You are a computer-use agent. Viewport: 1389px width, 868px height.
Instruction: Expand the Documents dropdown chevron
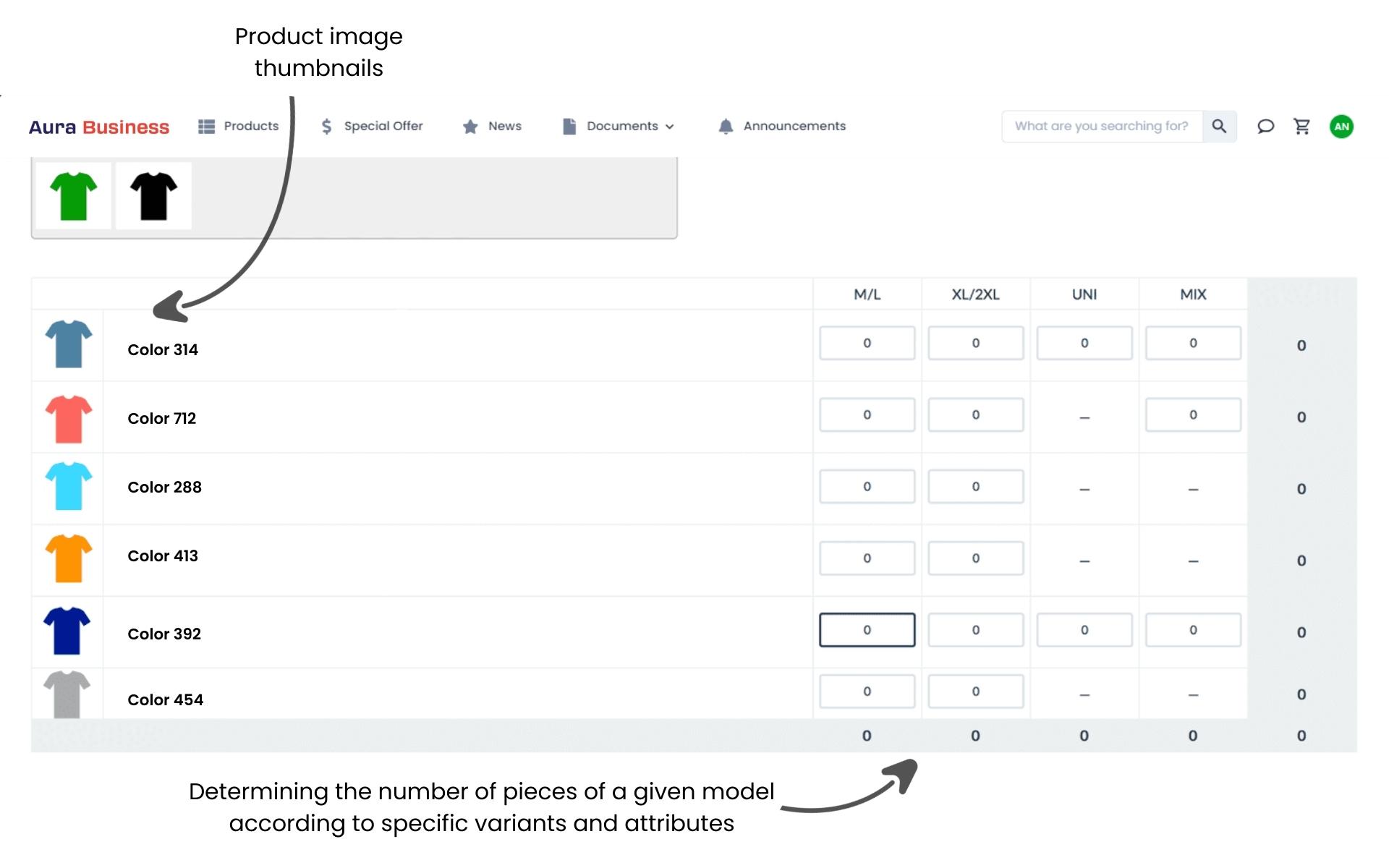click(x=668, y=127)
